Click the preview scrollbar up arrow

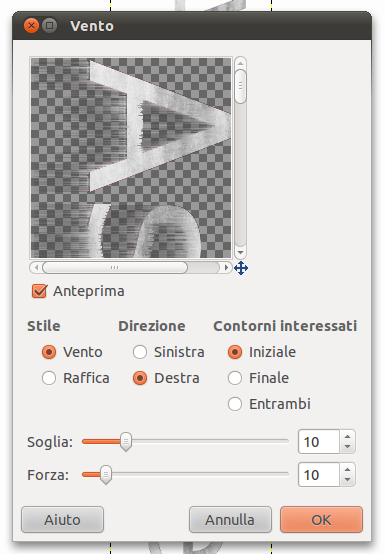pos(240,64)
